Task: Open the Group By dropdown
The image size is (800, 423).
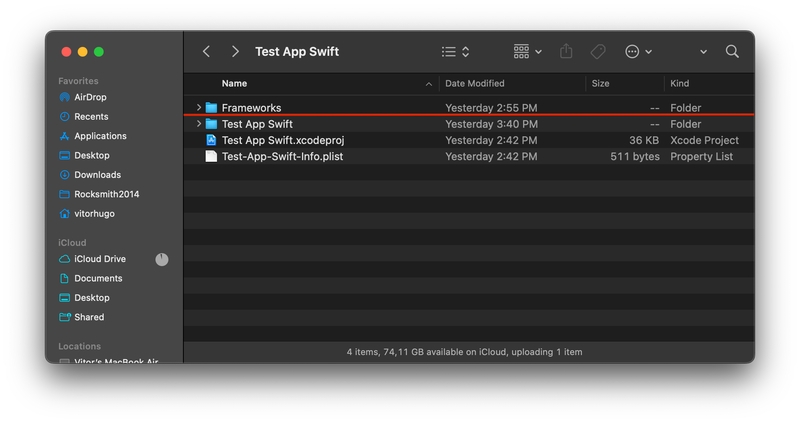Action: (527, 52)
